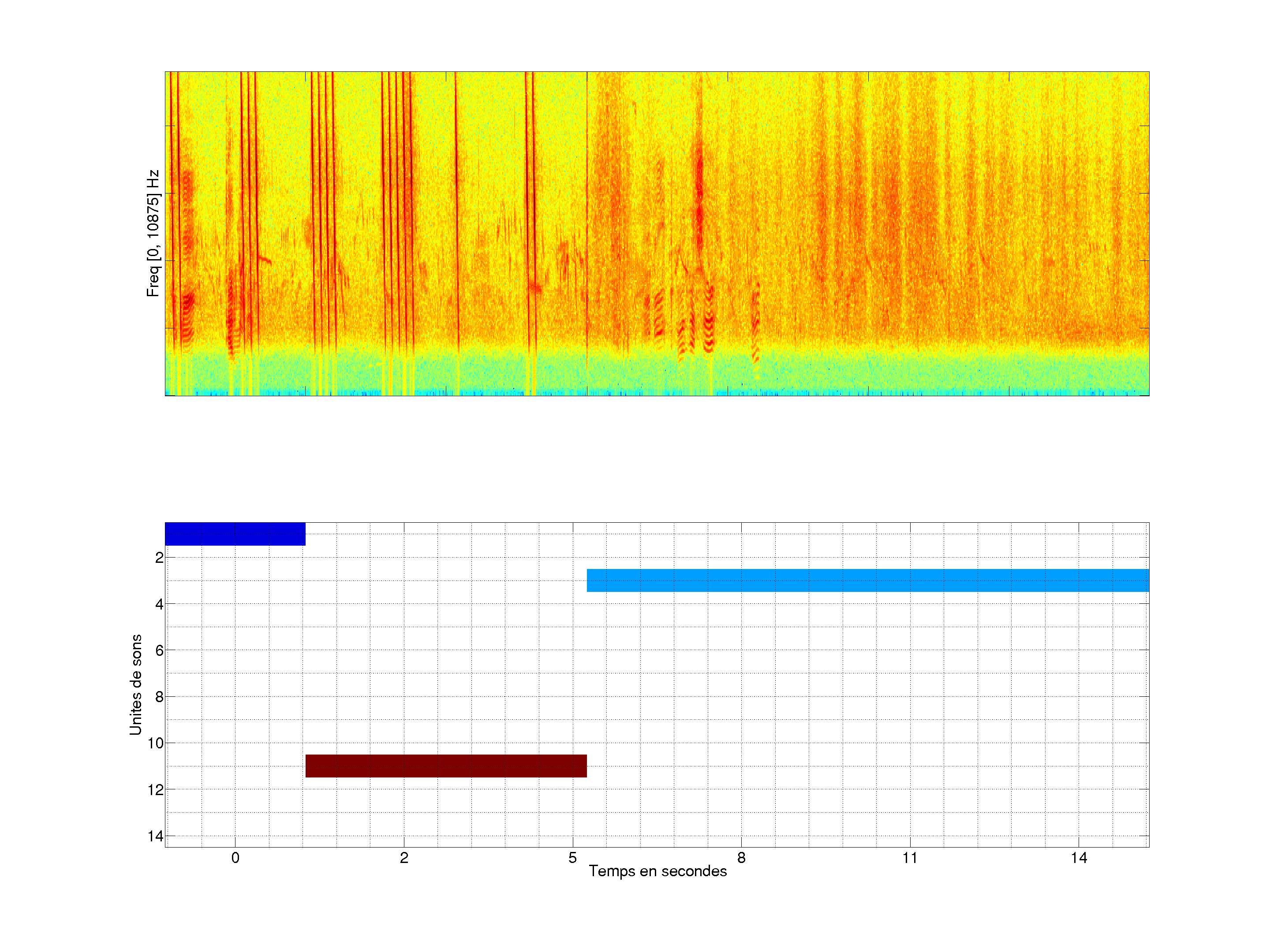
Task: Click the x-axis tick label 0
Action: pos(235,858)
